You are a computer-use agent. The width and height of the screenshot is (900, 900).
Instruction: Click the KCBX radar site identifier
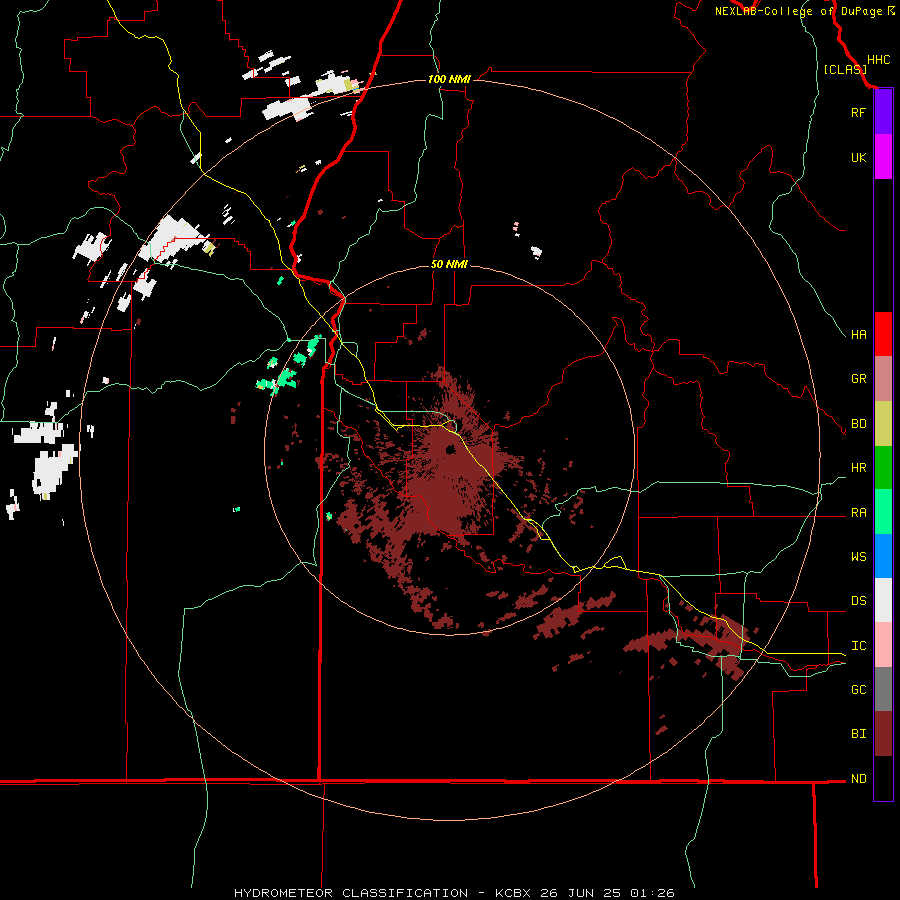pos(513,893)
